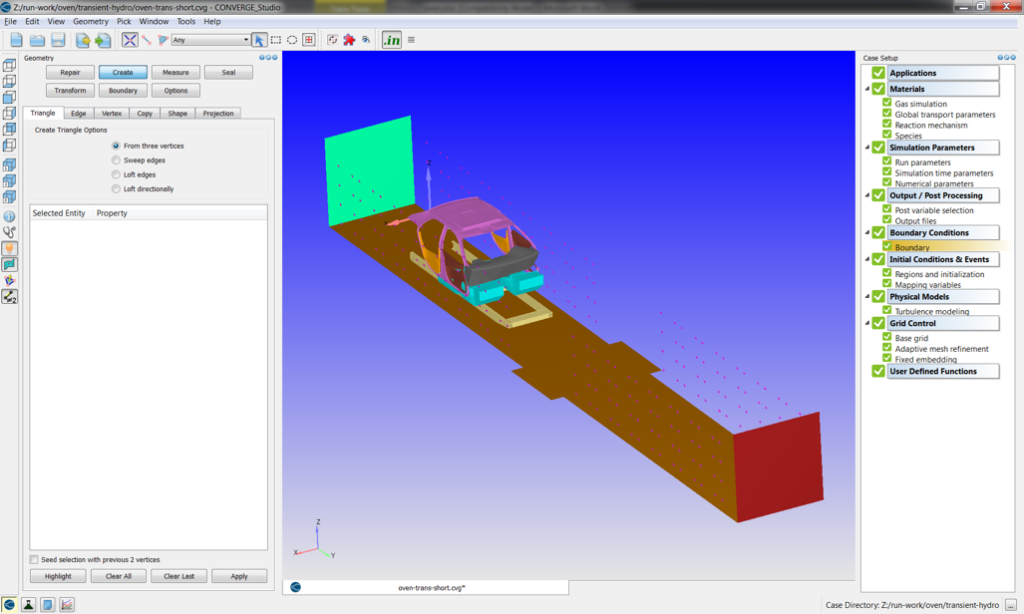Image resolution: width=1024 pixels, height=614 pixels.
Task: Click the CONVERGE logo icon in bottom bar
Action: [9, 605]
